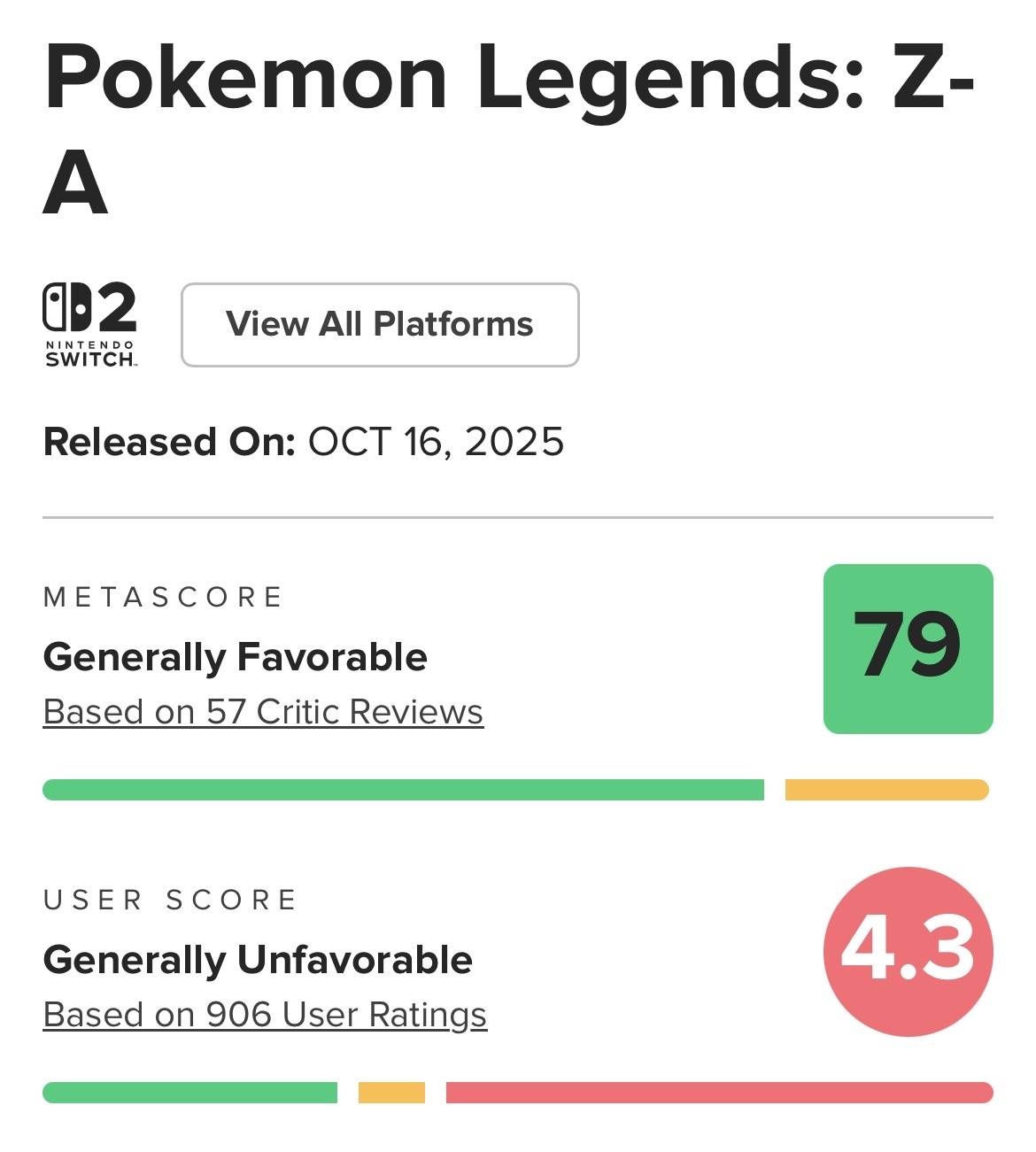
Task: Click the USER SCORE section label
Action: click(x=170, y=901)
